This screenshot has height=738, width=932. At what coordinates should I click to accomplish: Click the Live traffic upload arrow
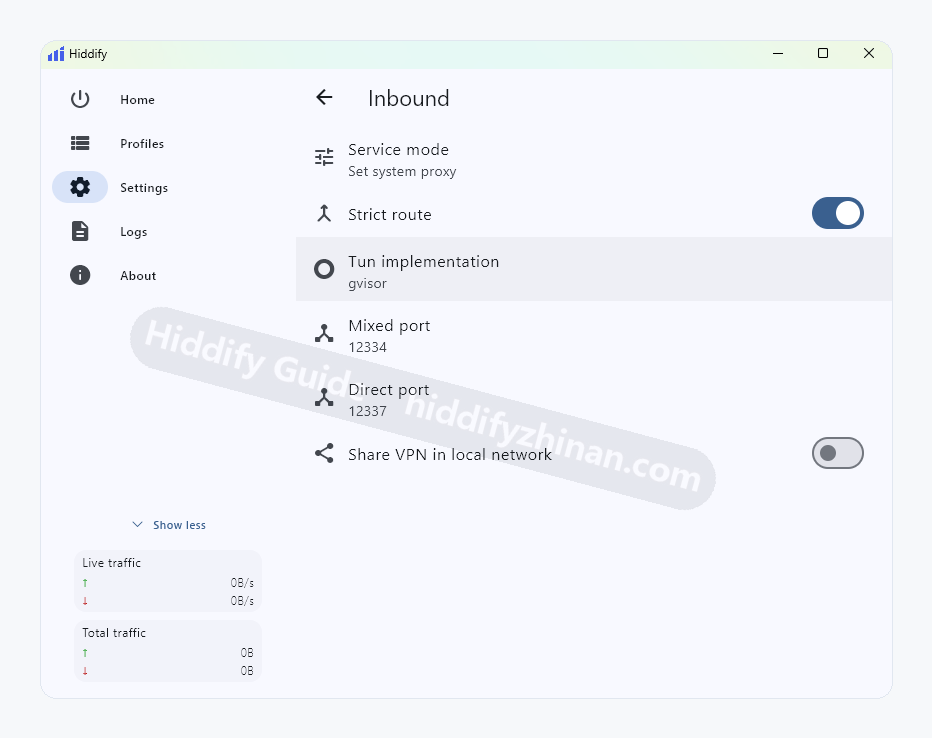click(x=85, y=583)
